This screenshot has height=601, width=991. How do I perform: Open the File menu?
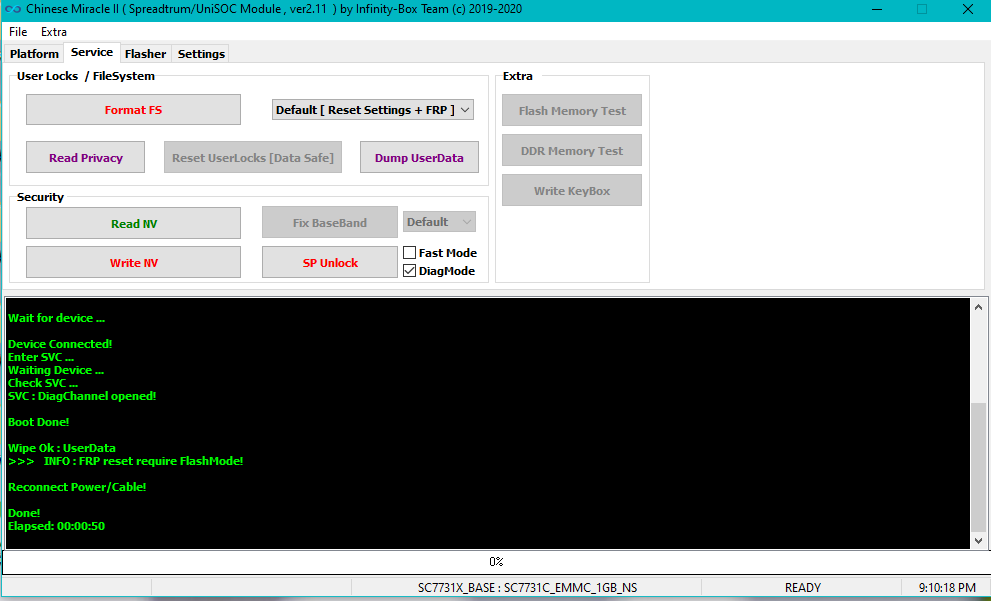pos(18,32)
